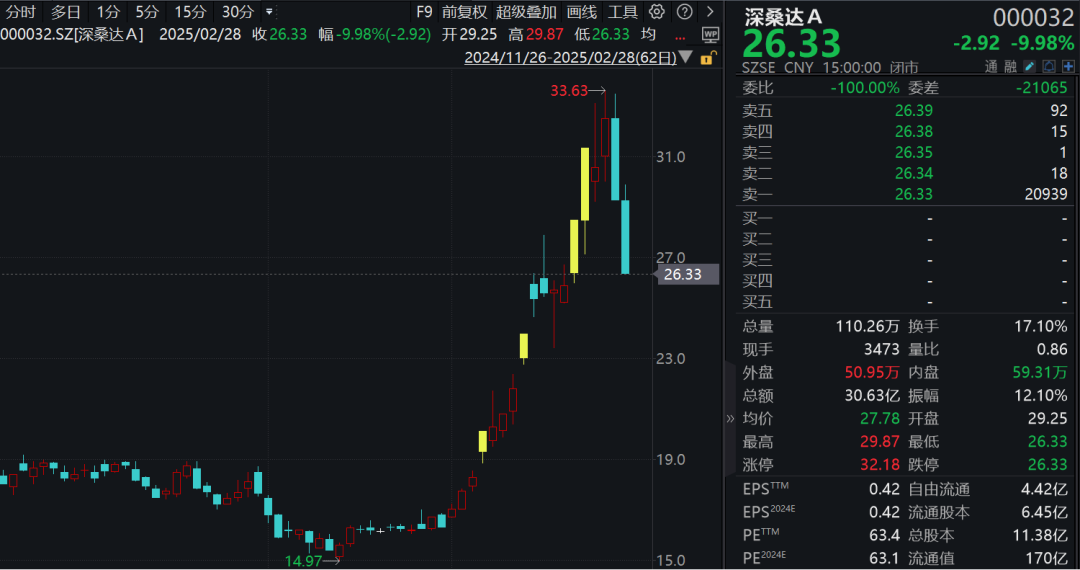Click the 卖一 volume 20939
The width and height of the screenshot is (1080, 570).
pos(1046,194)
